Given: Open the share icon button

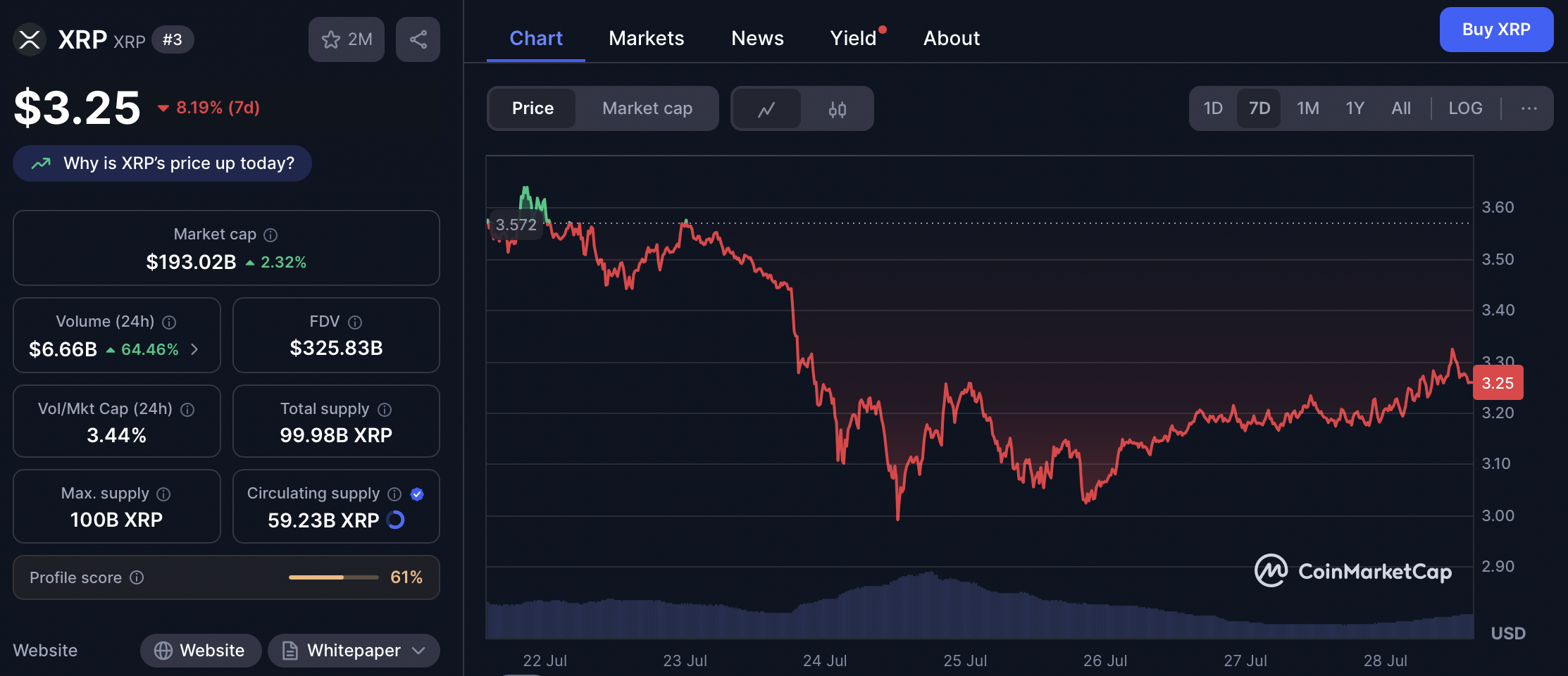Looking at the screenshot, I should pos(418,39).
